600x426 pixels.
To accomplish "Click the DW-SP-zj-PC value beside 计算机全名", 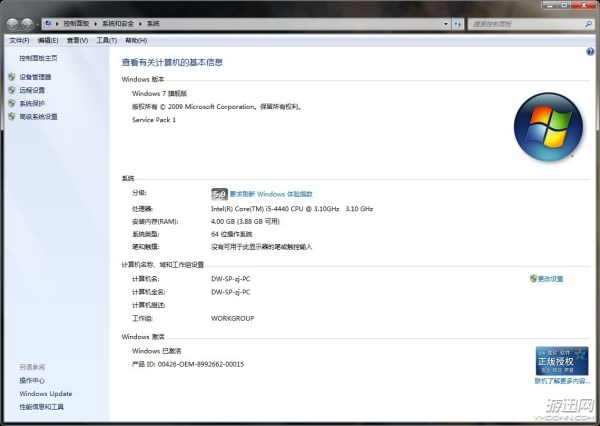I will [231, 292].
